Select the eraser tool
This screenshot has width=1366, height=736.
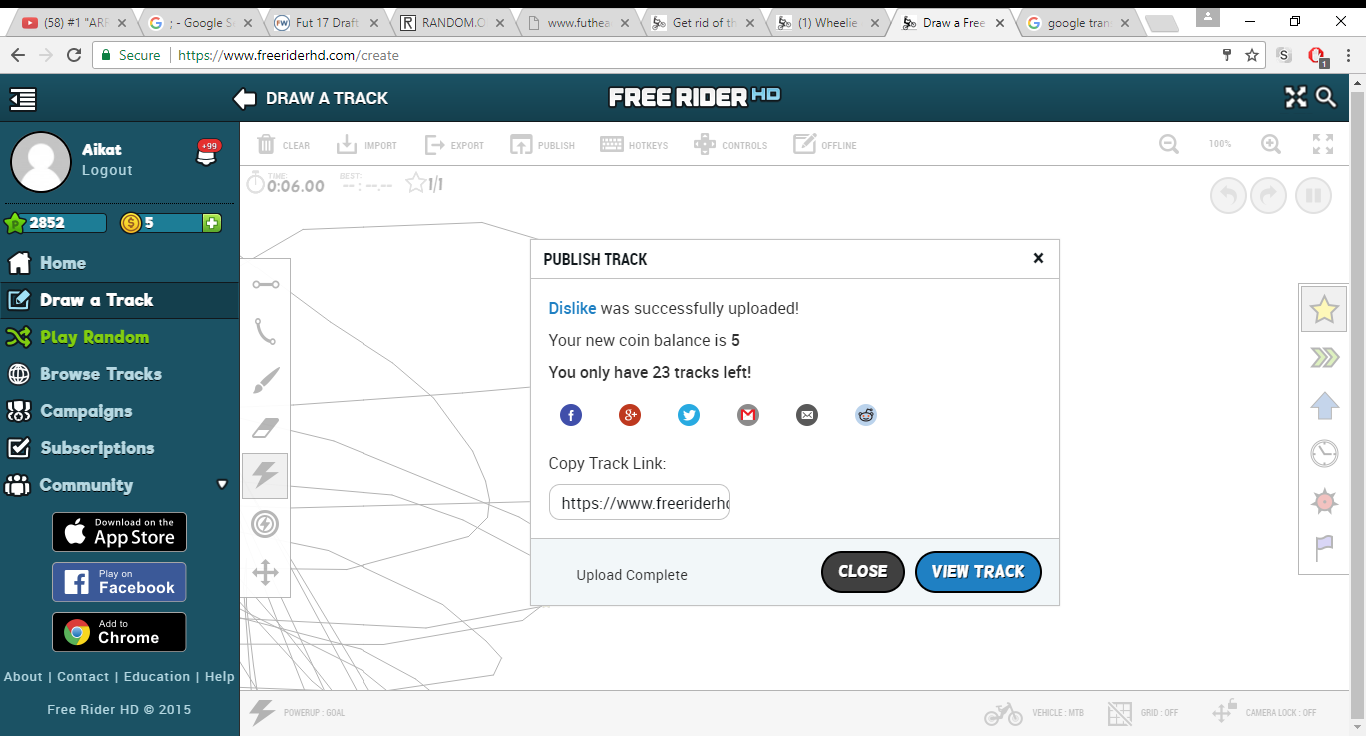[x=265, y=428]
